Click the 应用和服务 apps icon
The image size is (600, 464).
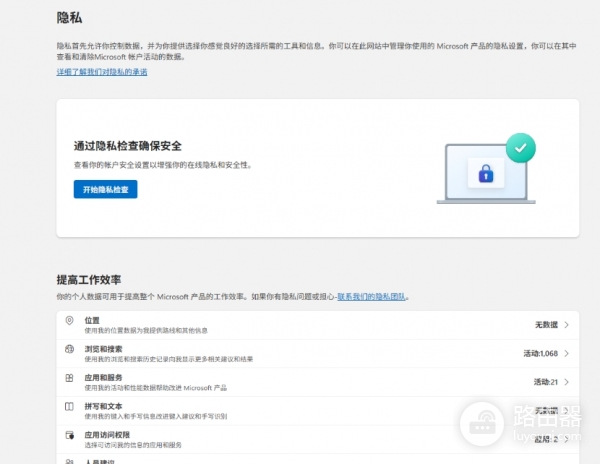pos(69,378)
